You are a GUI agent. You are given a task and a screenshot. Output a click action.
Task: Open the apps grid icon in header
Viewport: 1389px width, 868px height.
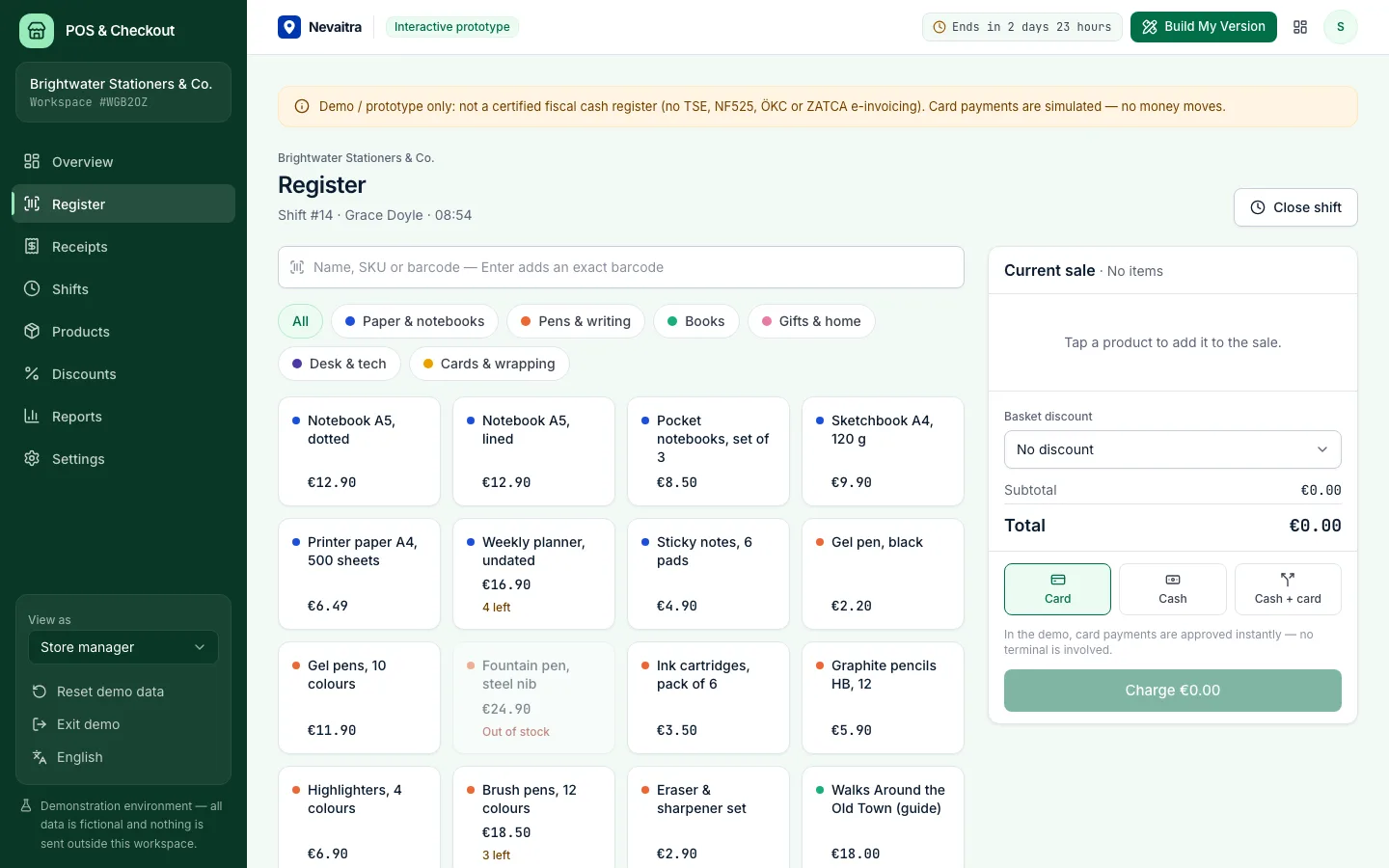click(x=1300, y=27)
